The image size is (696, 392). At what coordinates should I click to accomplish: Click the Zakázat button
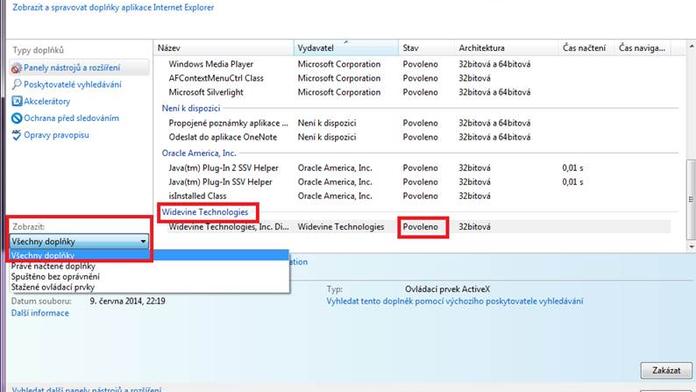[666, 370]
